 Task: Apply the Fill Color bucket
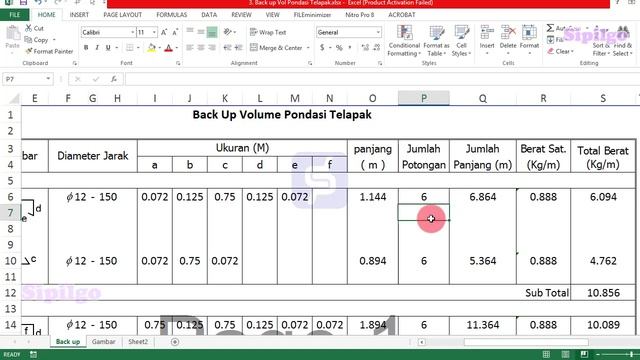click(151, 48)
